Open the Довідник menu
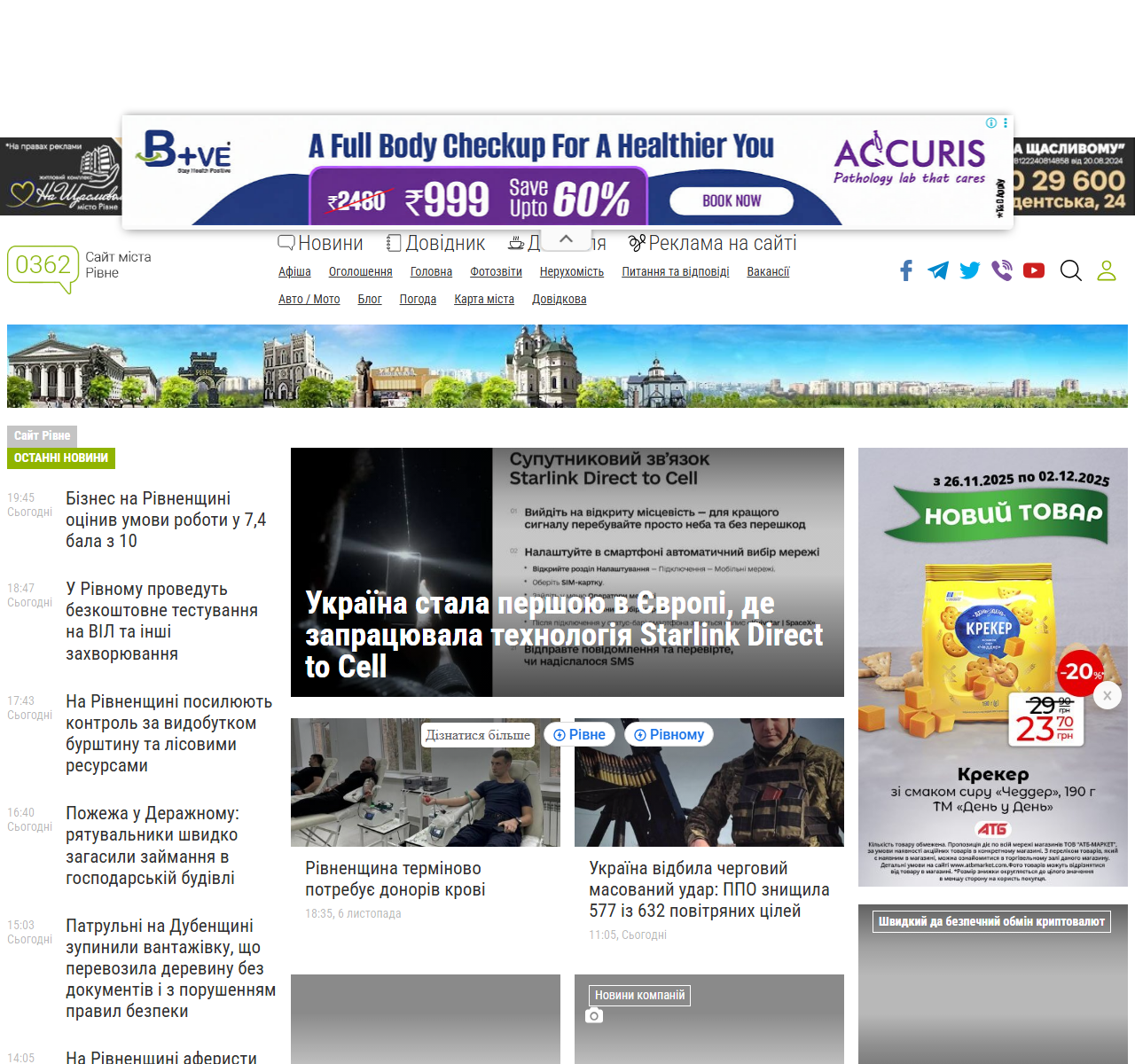This screenshot has width=1135, height=1064. pyautogui.click(x=435, y=243)
